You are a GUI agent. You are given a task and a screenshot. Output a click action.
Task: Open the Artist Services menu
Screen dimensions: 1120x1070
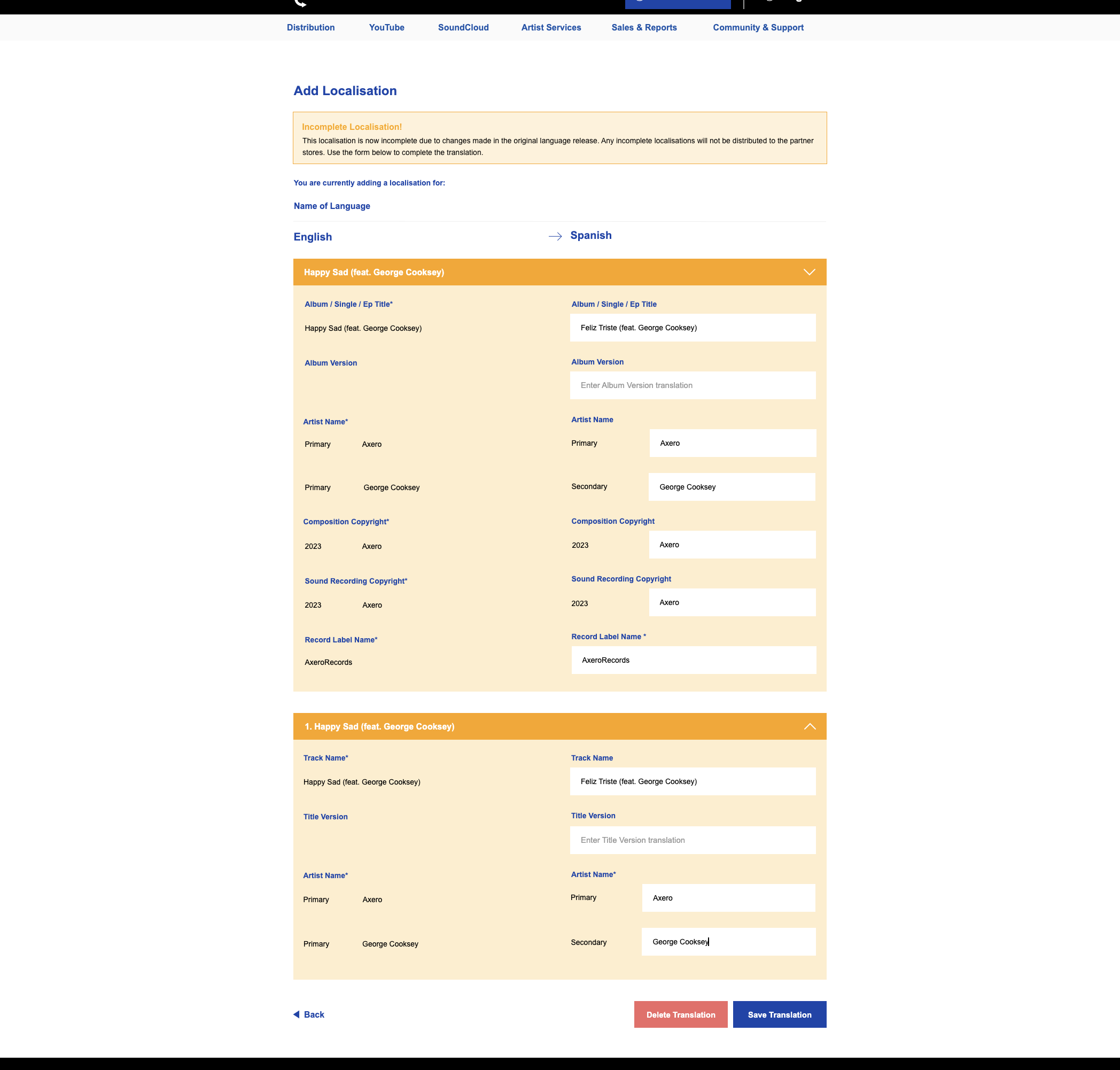pyautogui.click(x=551, y=27)
